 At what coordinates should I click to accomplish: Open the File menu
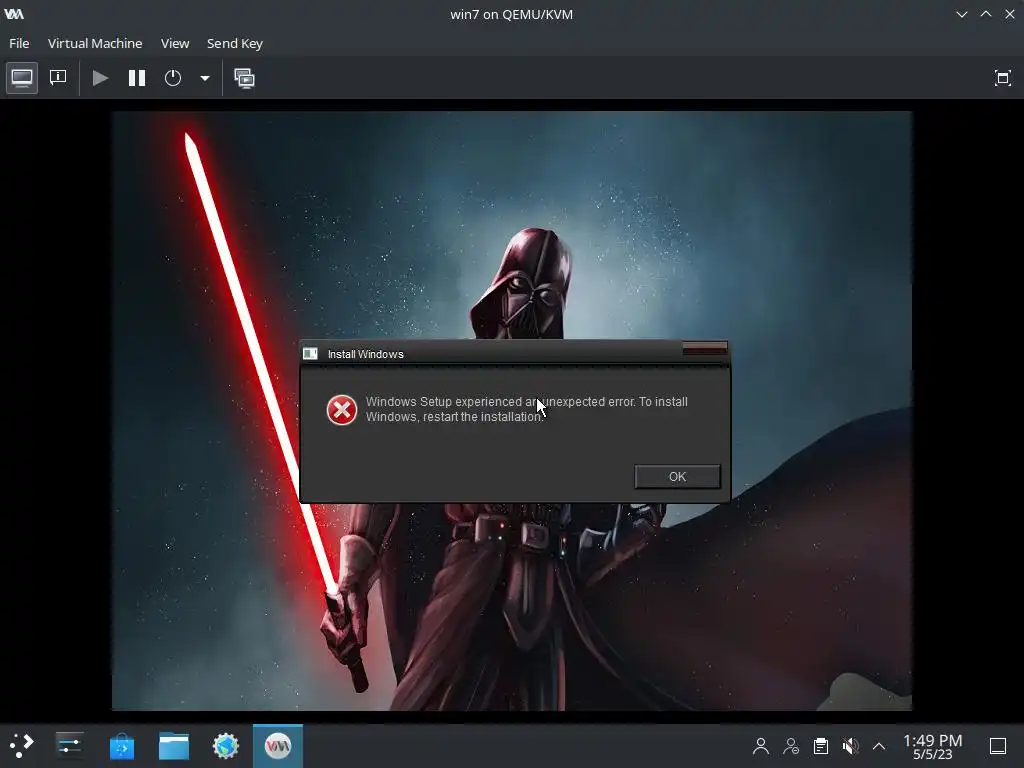coord(19,43)
